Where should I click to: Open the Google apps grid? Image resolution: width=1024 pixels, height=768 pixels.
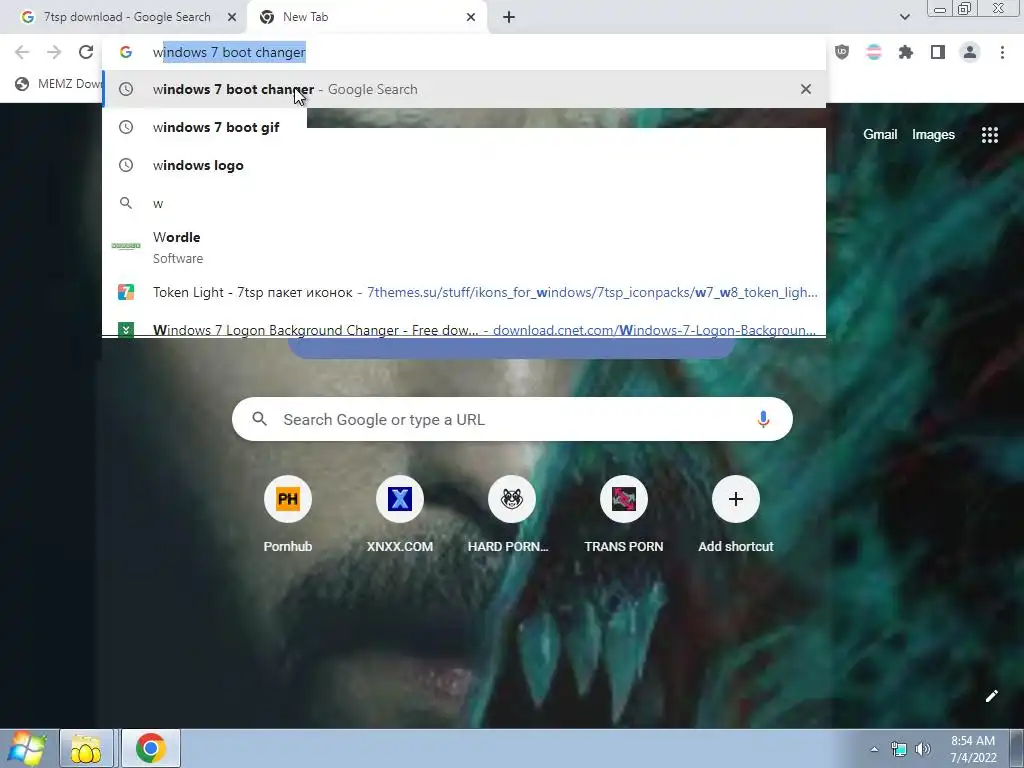989,135
